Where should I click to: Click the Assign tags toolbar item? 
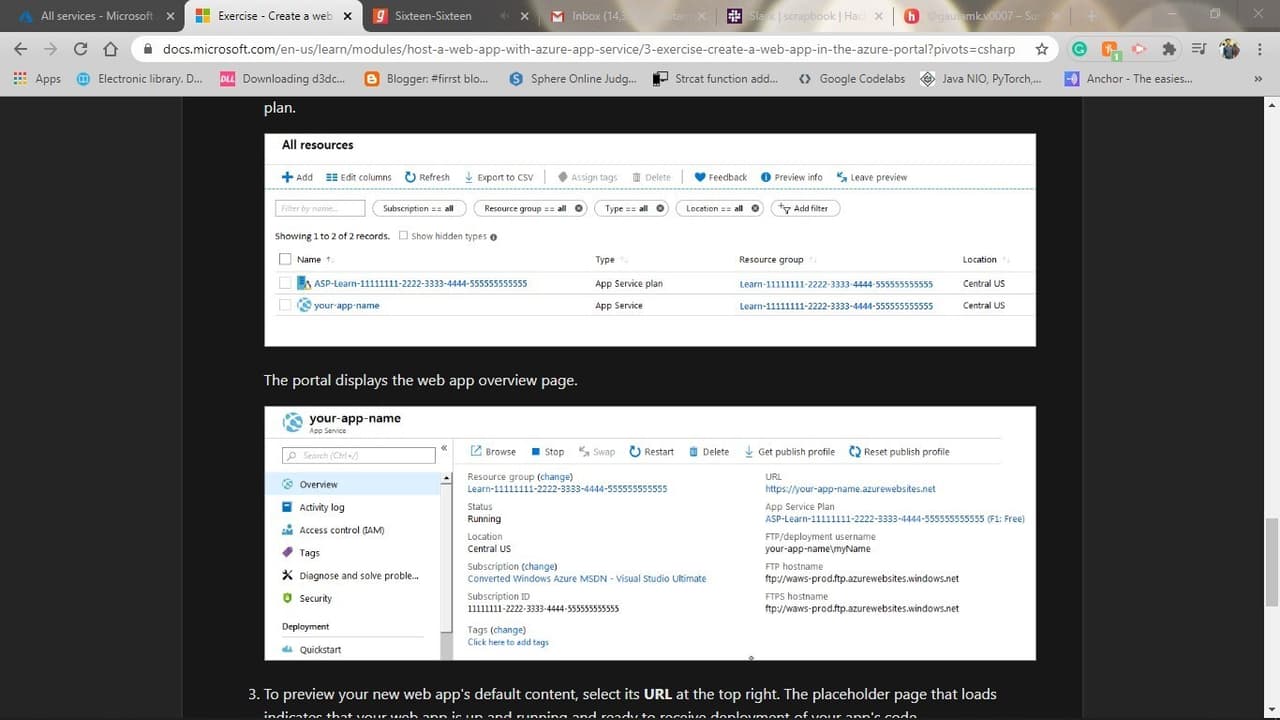pyautogui.click(x=587, y=177)
